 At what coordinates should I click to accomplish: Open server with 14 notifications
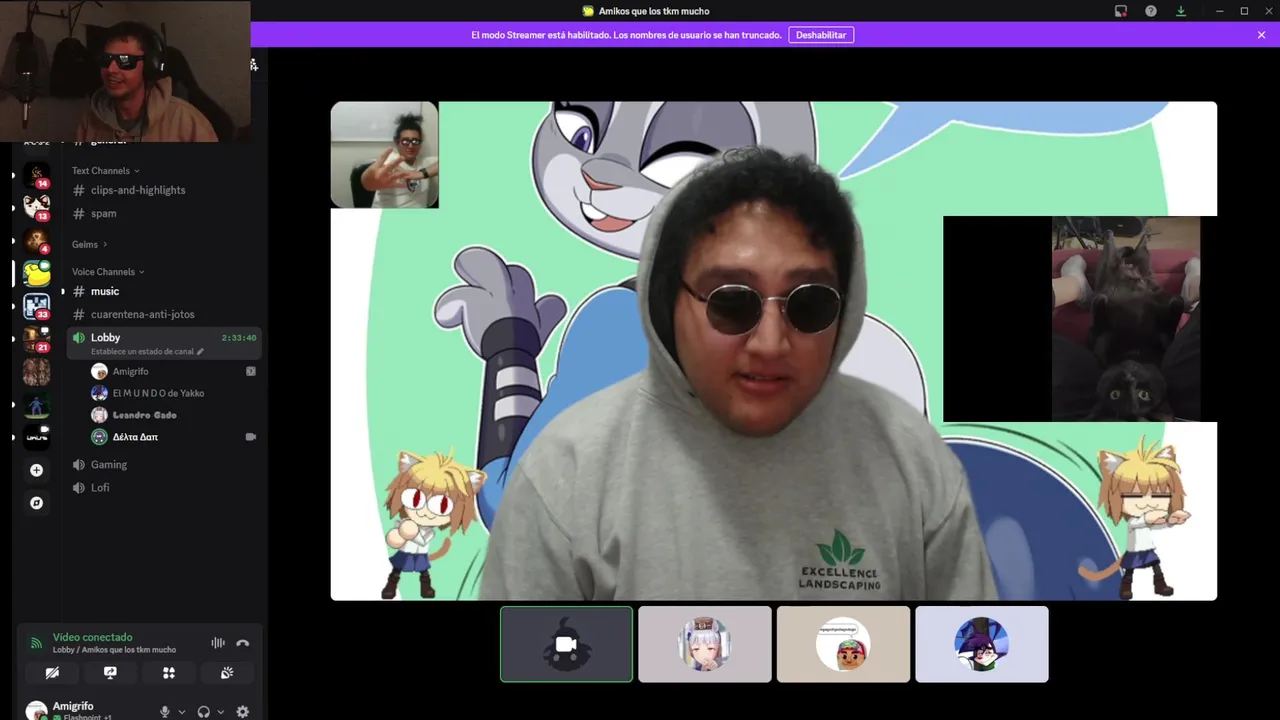[36, 175]
